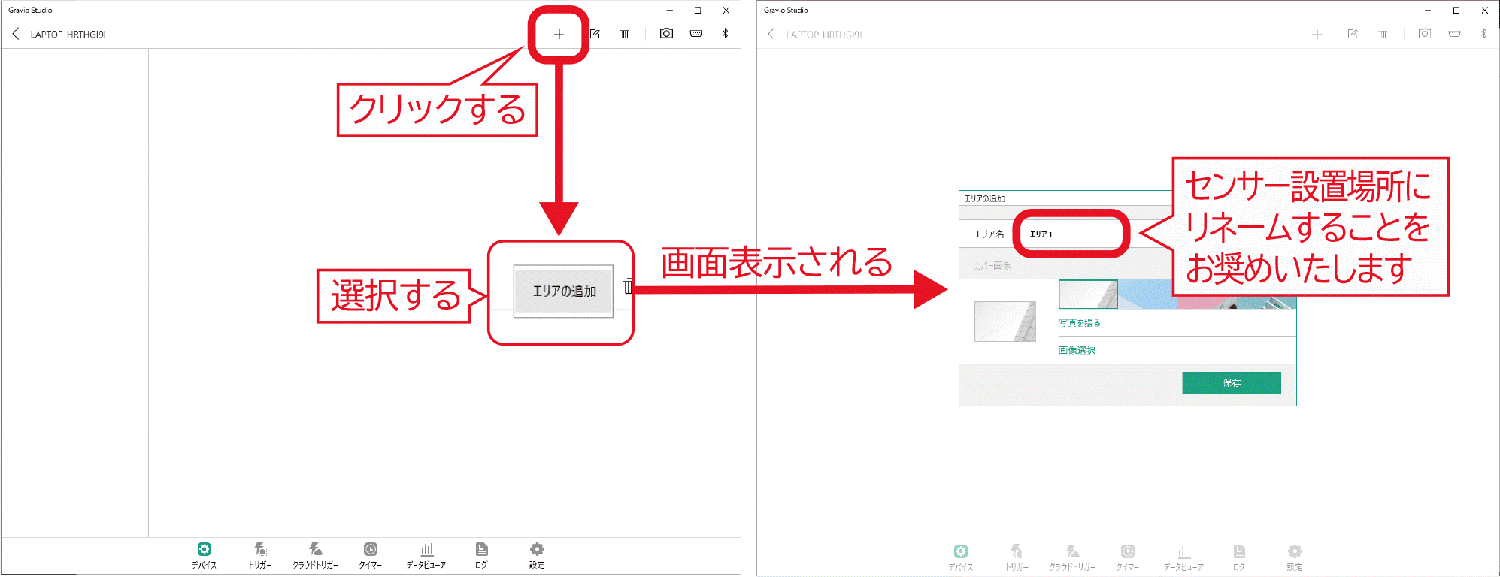Click the green 保存 button
The height and width of the screenshot is (577, 1500).
[x=1231, y=383]
